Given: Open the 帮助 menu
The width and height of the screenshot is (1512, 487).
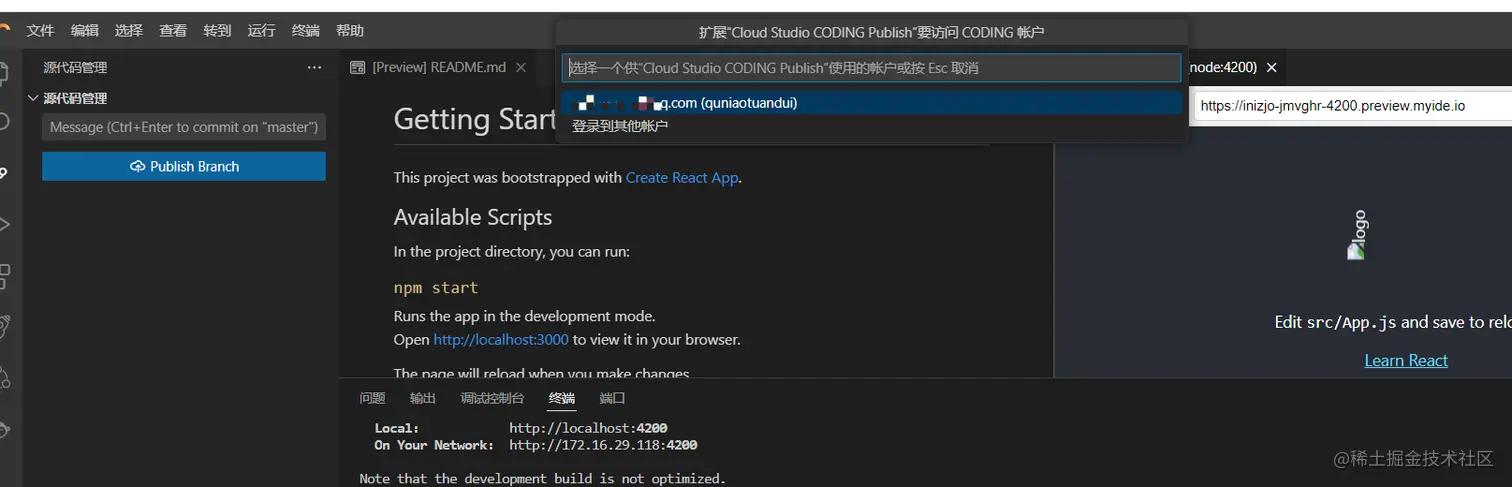Looking at the screenshot, I should coord(350,31).
